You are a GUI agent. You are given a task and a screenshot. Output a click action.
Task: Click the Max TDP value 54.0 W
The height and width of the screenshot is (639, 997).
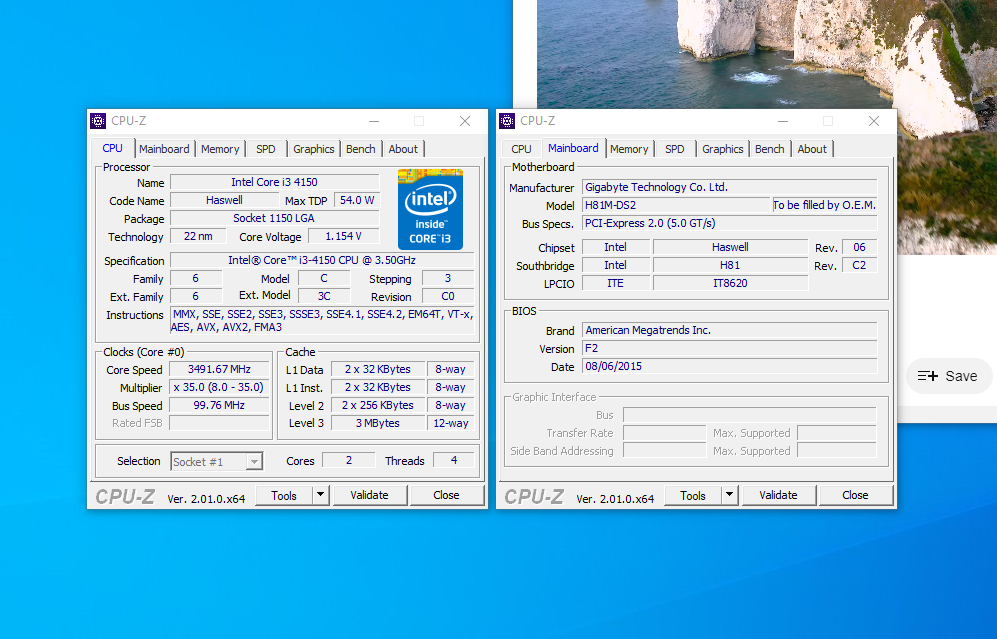pos(357,200)
